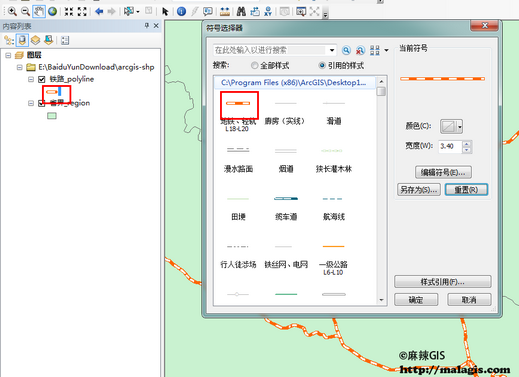Click the 编辑符号 button
The width and height of the screenshot is (519, 377).
pos(443,172)
